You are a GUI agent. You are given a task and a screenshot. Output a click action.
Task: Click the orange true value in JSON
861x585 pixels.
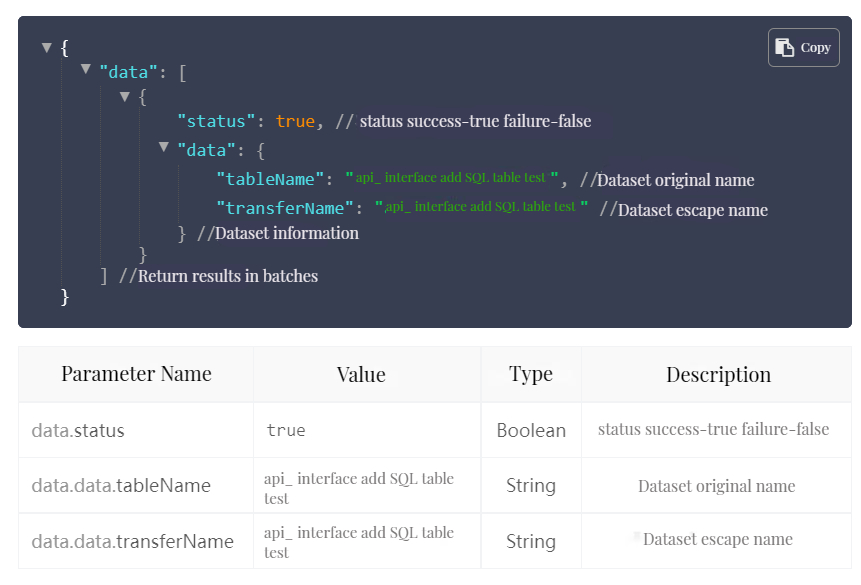(x=295, y=121)
